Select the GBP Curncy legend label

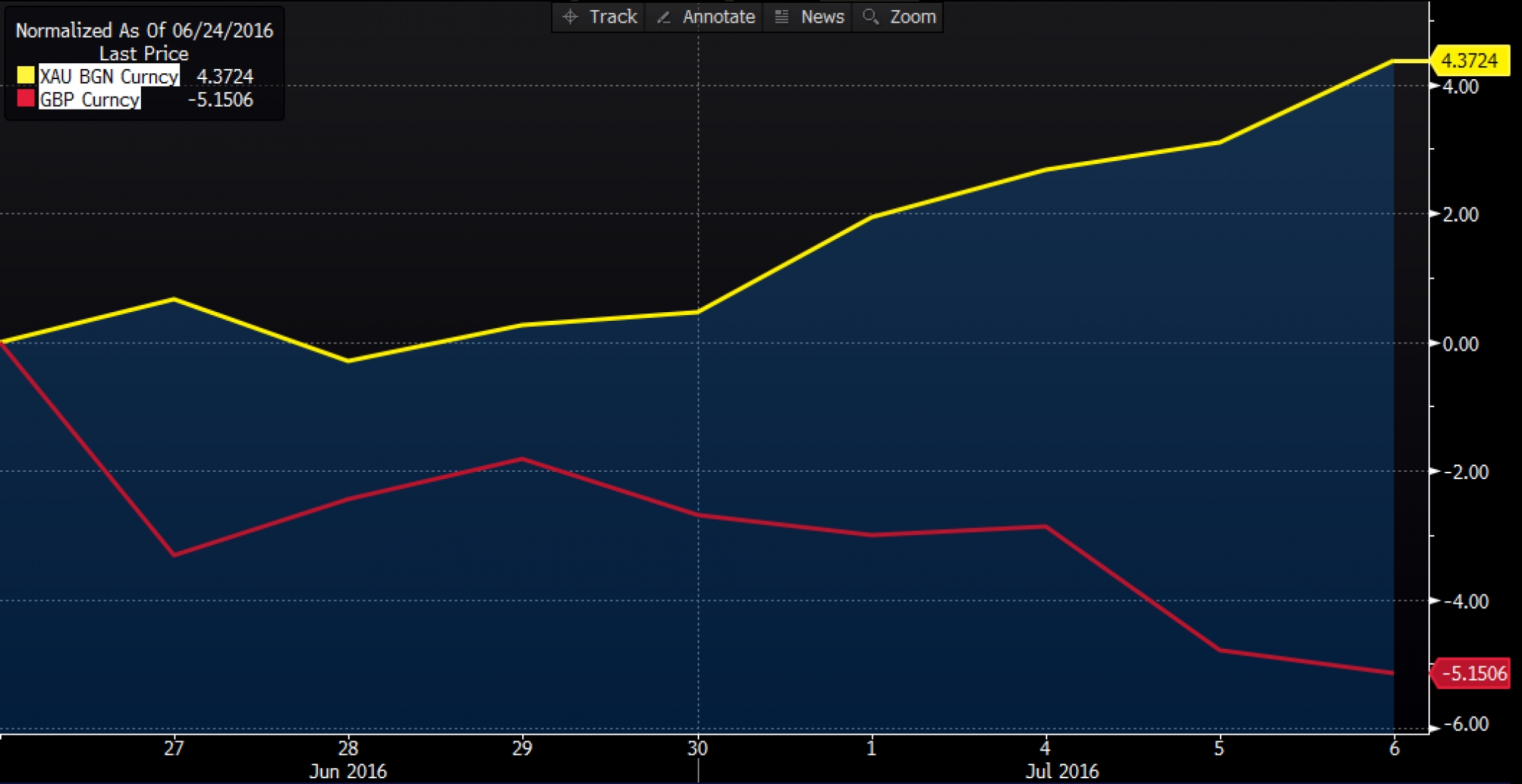coord(89,99)
